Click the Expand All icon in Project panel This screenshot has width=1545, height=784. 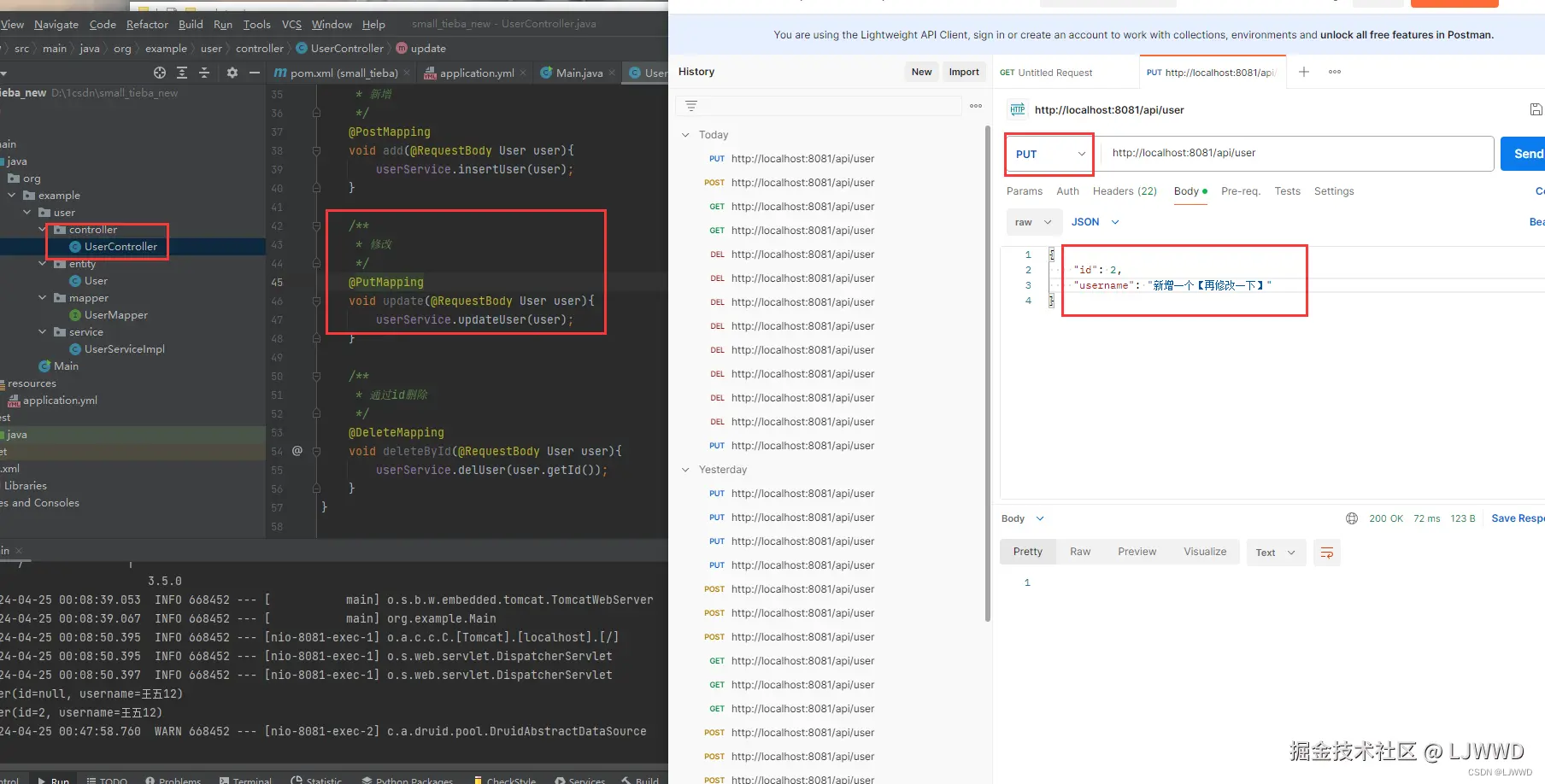tap(182, 73)
